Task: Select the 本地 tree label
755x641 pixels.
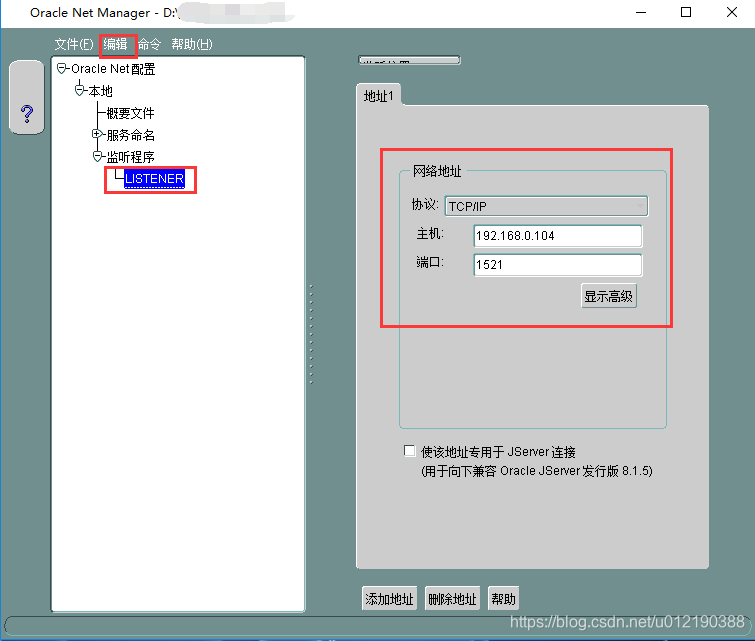Action: [x=101, y=91]
